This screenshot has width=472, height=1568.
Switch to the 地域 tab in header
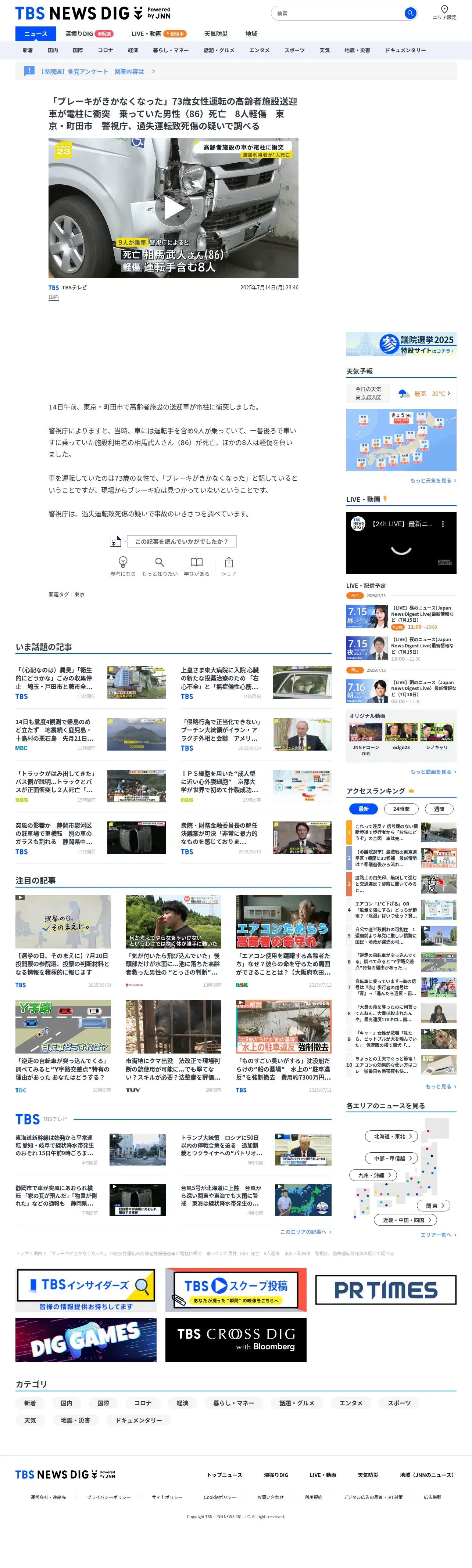(251, 34)
